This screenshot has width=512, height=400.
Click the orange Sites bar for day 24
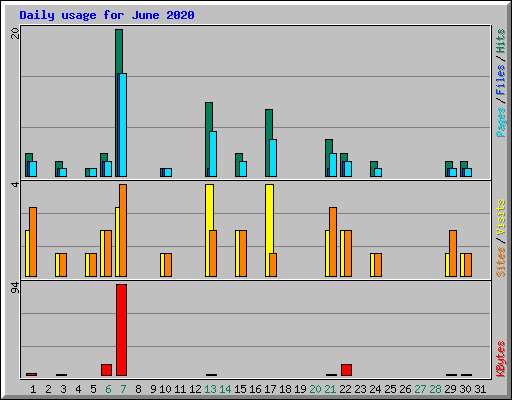(x=378, y=265)
